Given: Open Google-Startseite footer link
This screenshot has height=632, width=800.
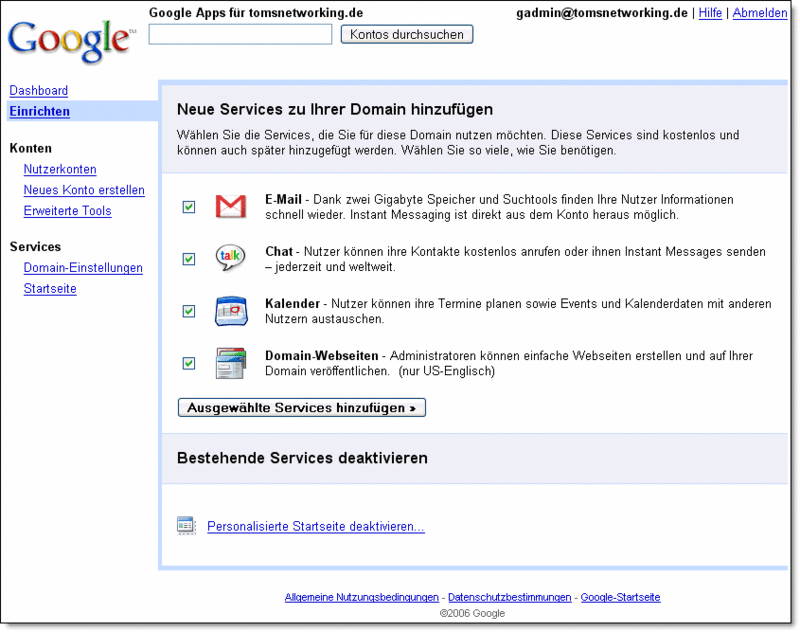Looking at the screenshot, I should (620, 597).
